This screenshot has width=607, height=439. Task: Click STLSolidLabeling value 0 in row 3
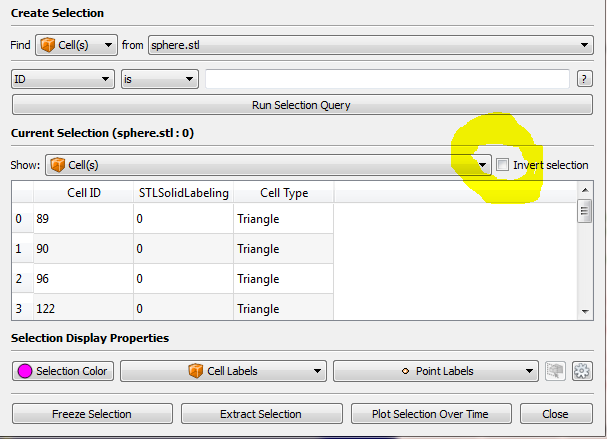[183, 309]
